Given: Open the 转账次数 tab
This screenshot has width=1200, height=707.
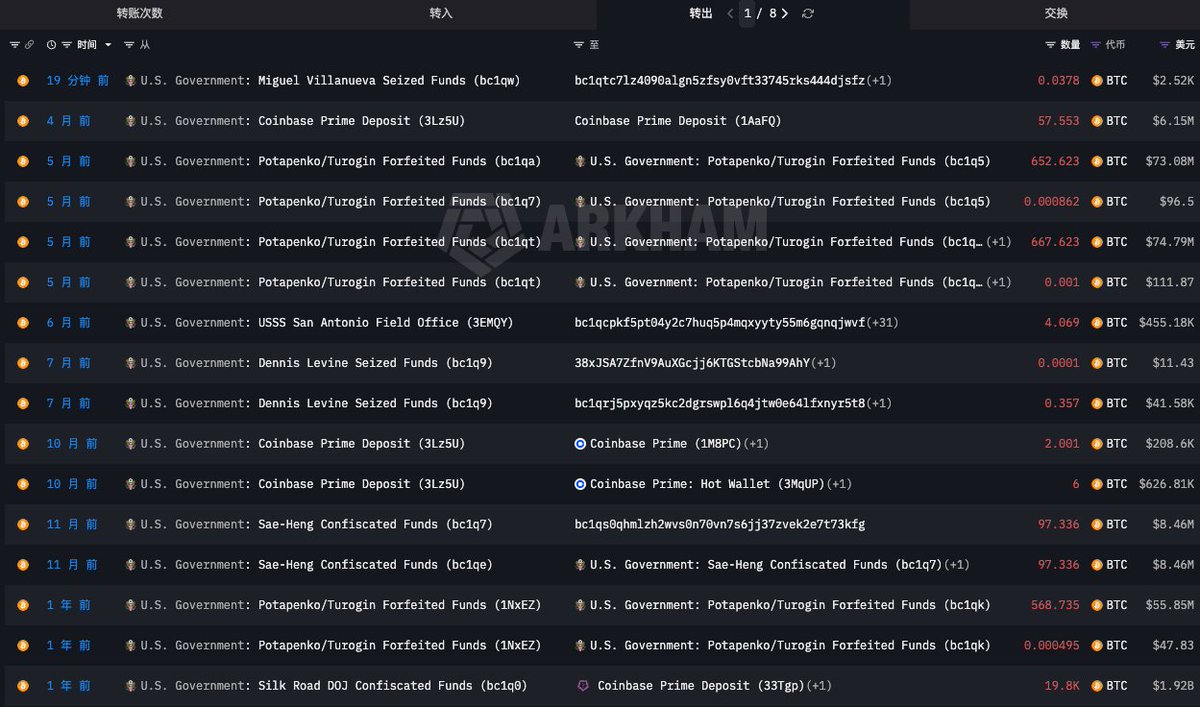Looking at the screenshot, I should pyautogui.click(x=140, y=14).
